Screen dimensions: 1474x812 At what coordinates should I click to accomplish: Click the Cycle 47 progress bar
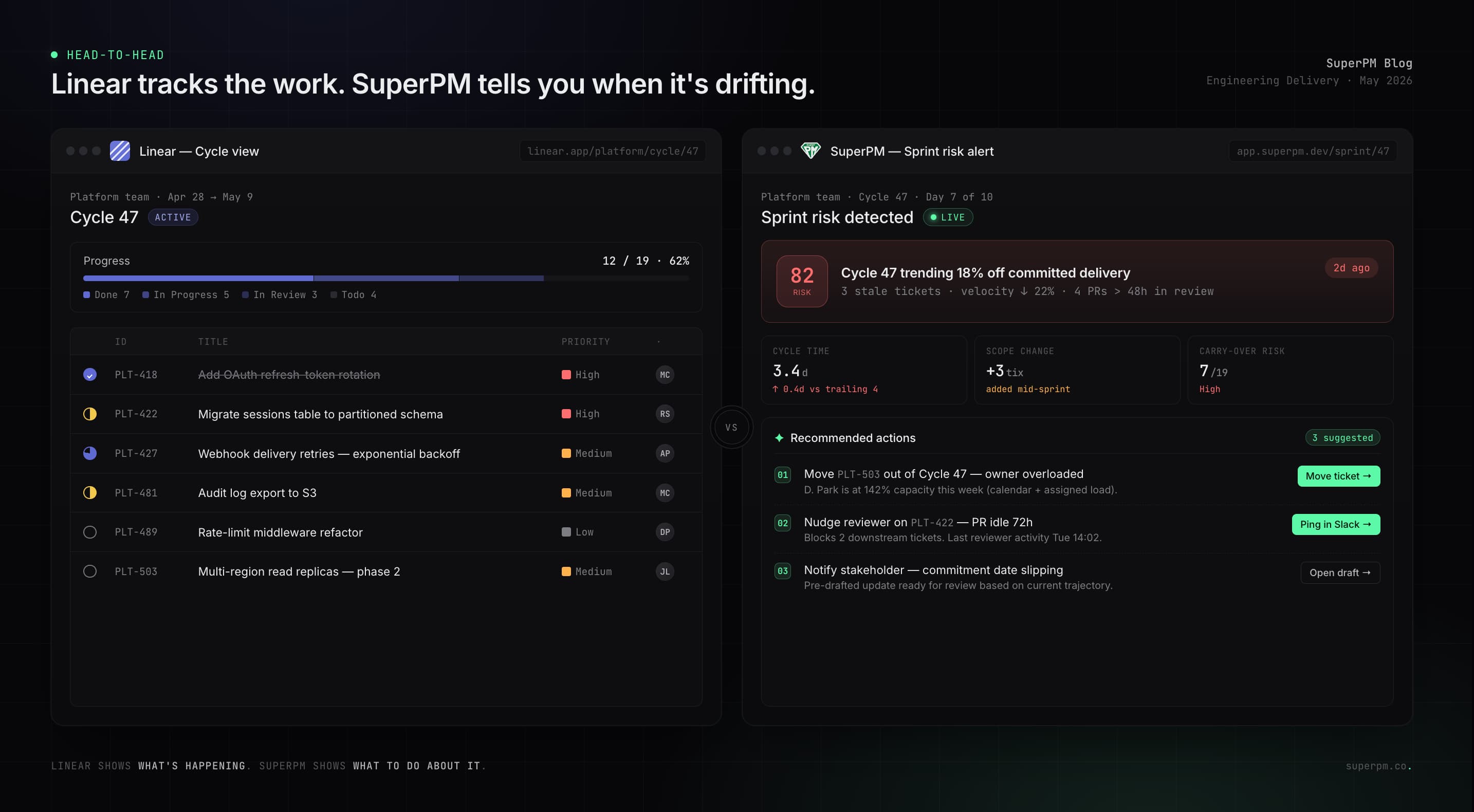coord(386,278)
